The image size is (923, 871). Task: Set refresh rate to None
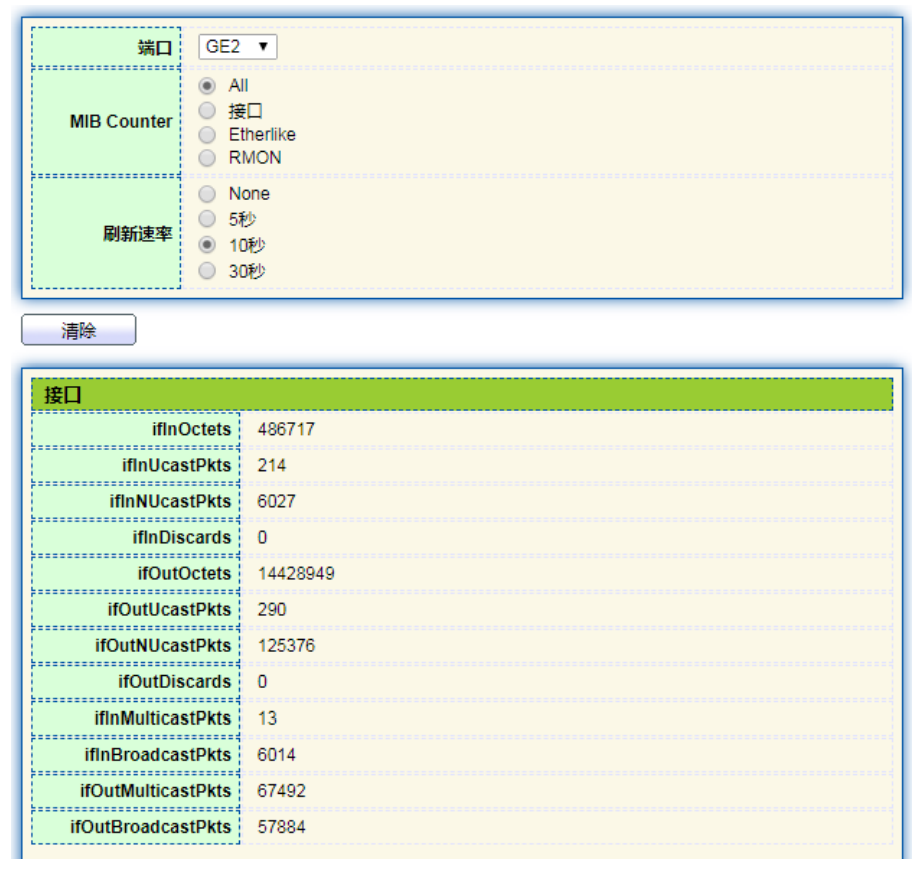(x=207, y=194)
